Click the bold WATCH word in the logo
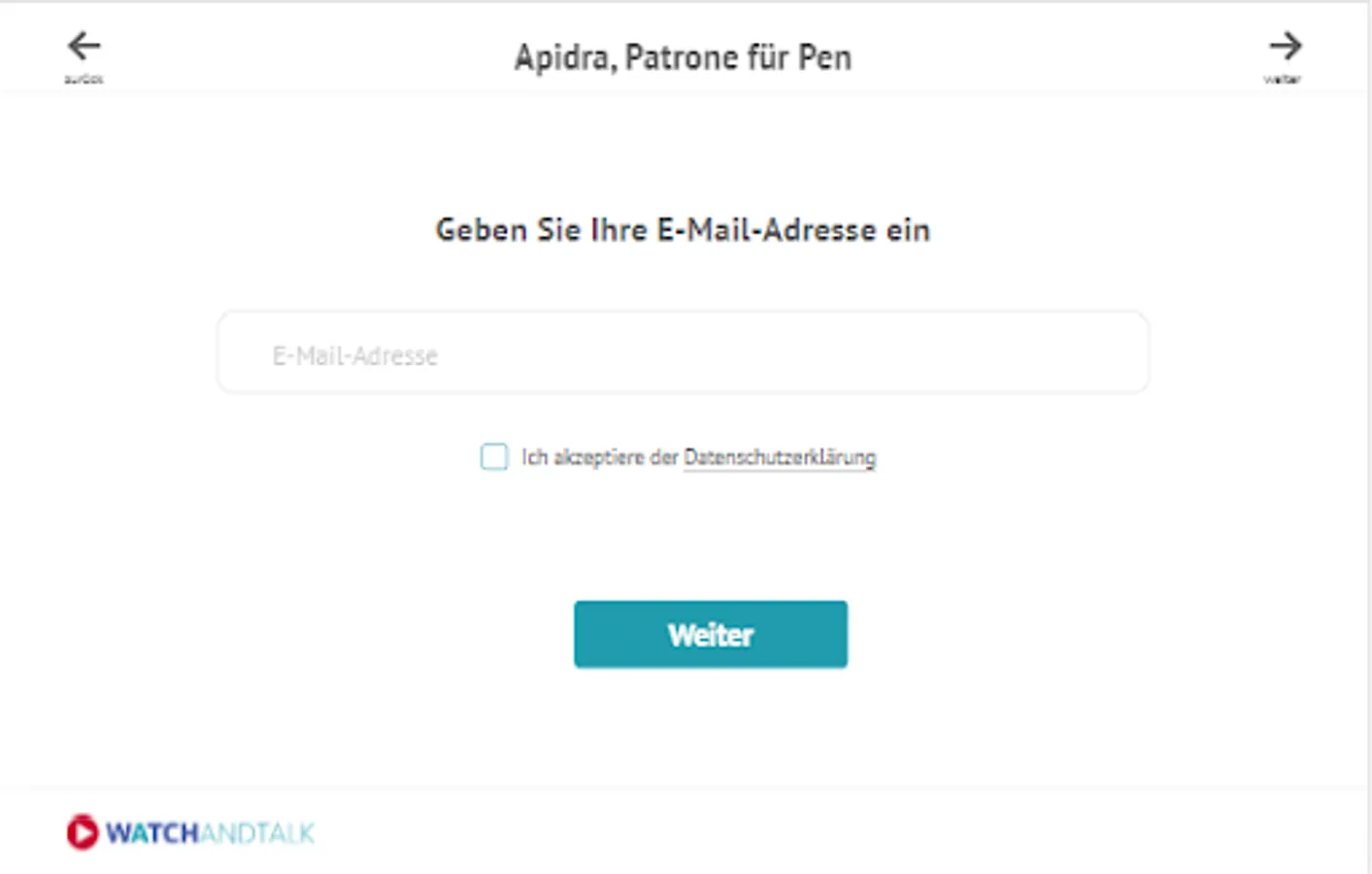This screenshot has height=874, width=1372. pos(152,833)
